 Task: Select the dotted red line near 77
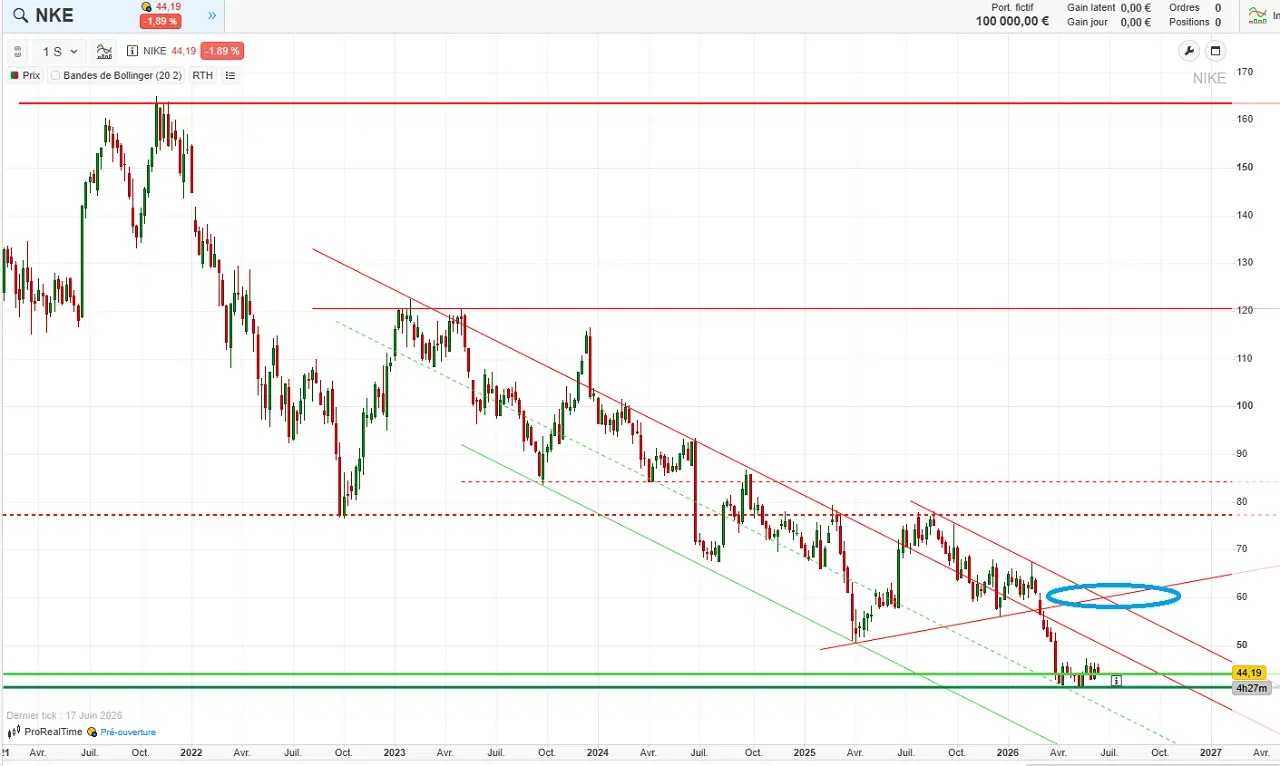pos(615,515)
